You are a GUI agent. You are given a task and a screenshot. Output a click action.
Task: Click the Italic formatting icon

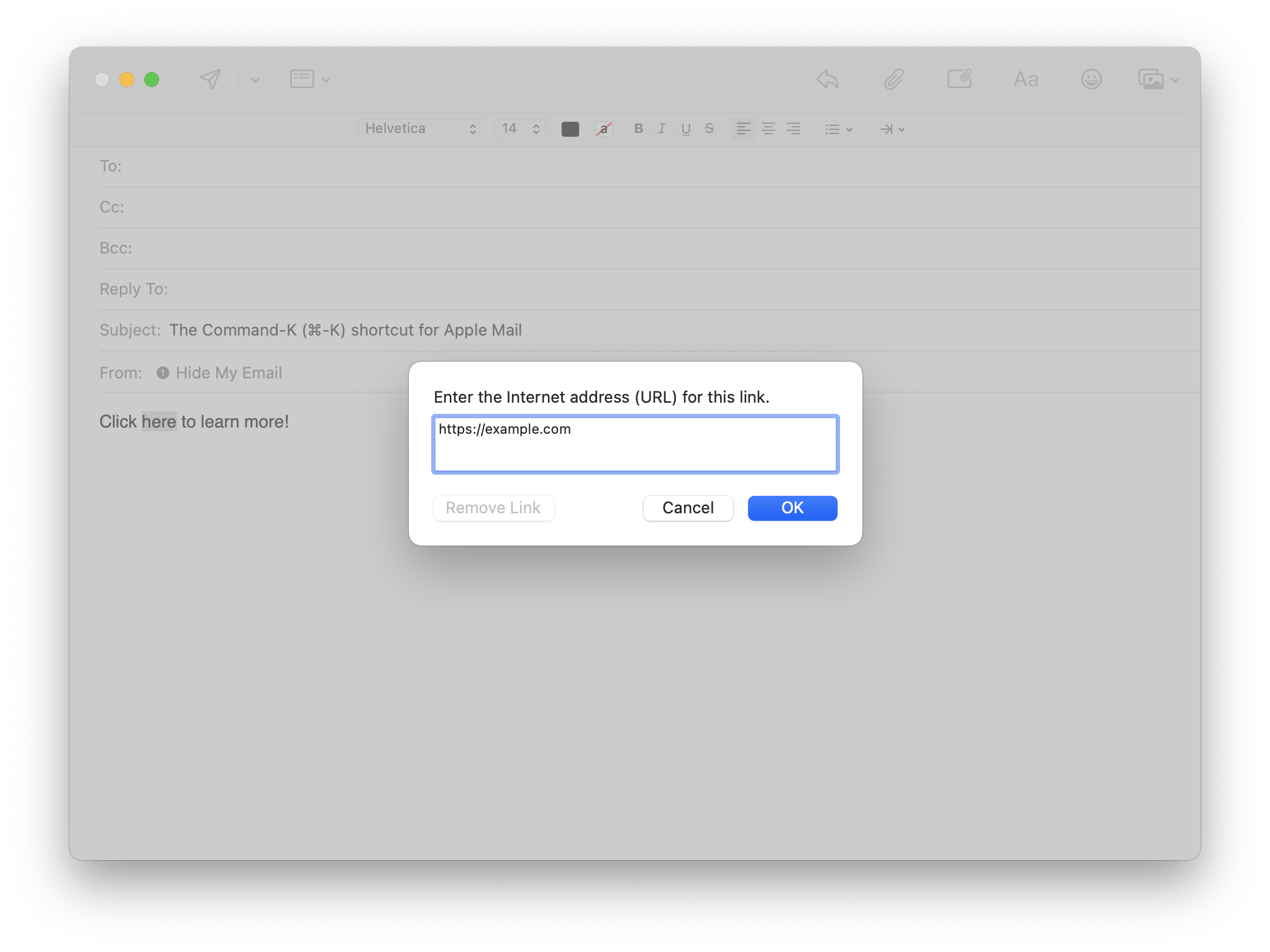tap(662, 129)
